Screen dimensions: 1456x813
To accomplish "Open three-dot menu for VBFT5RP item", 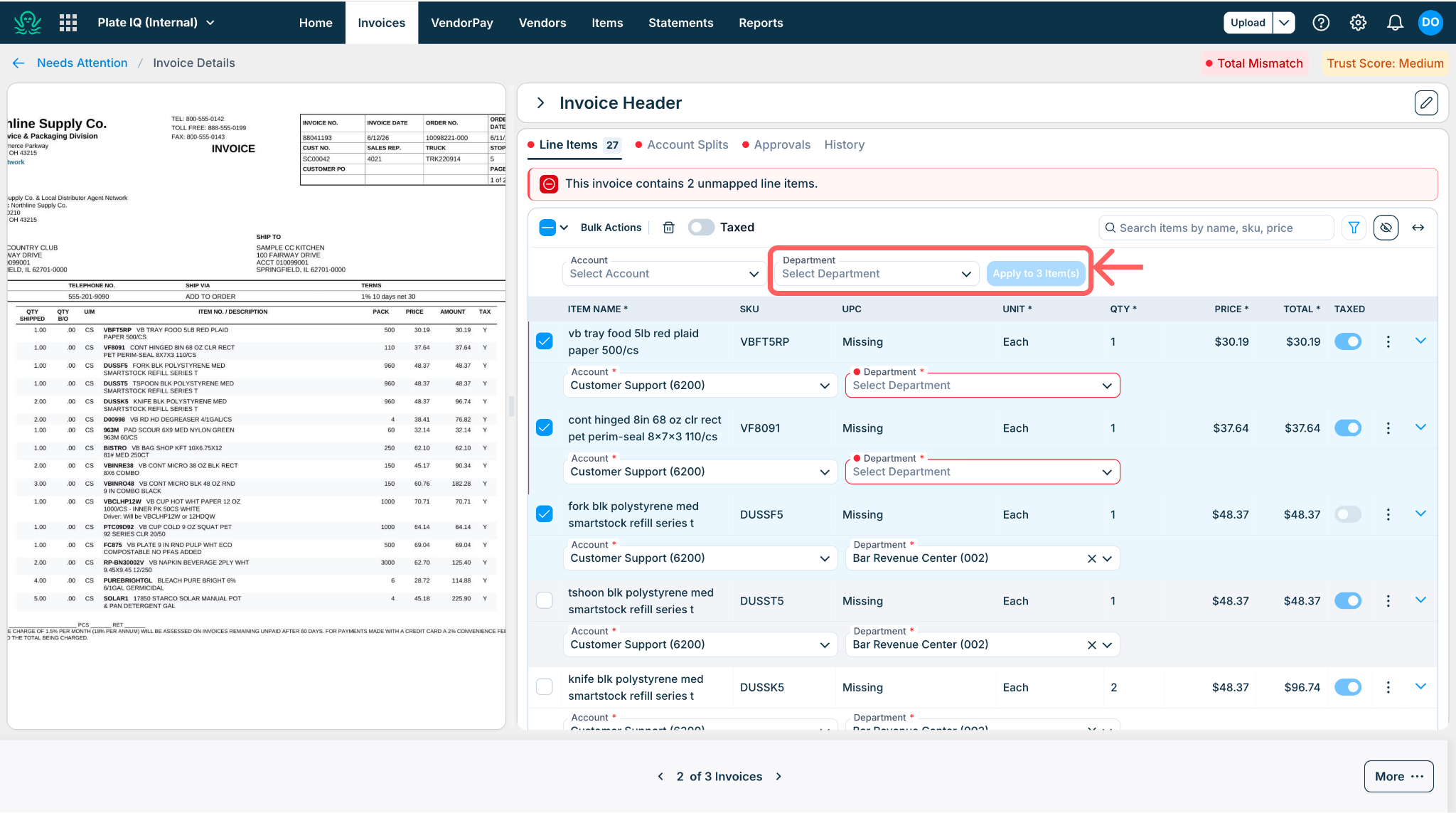I will pos(1388,341).
